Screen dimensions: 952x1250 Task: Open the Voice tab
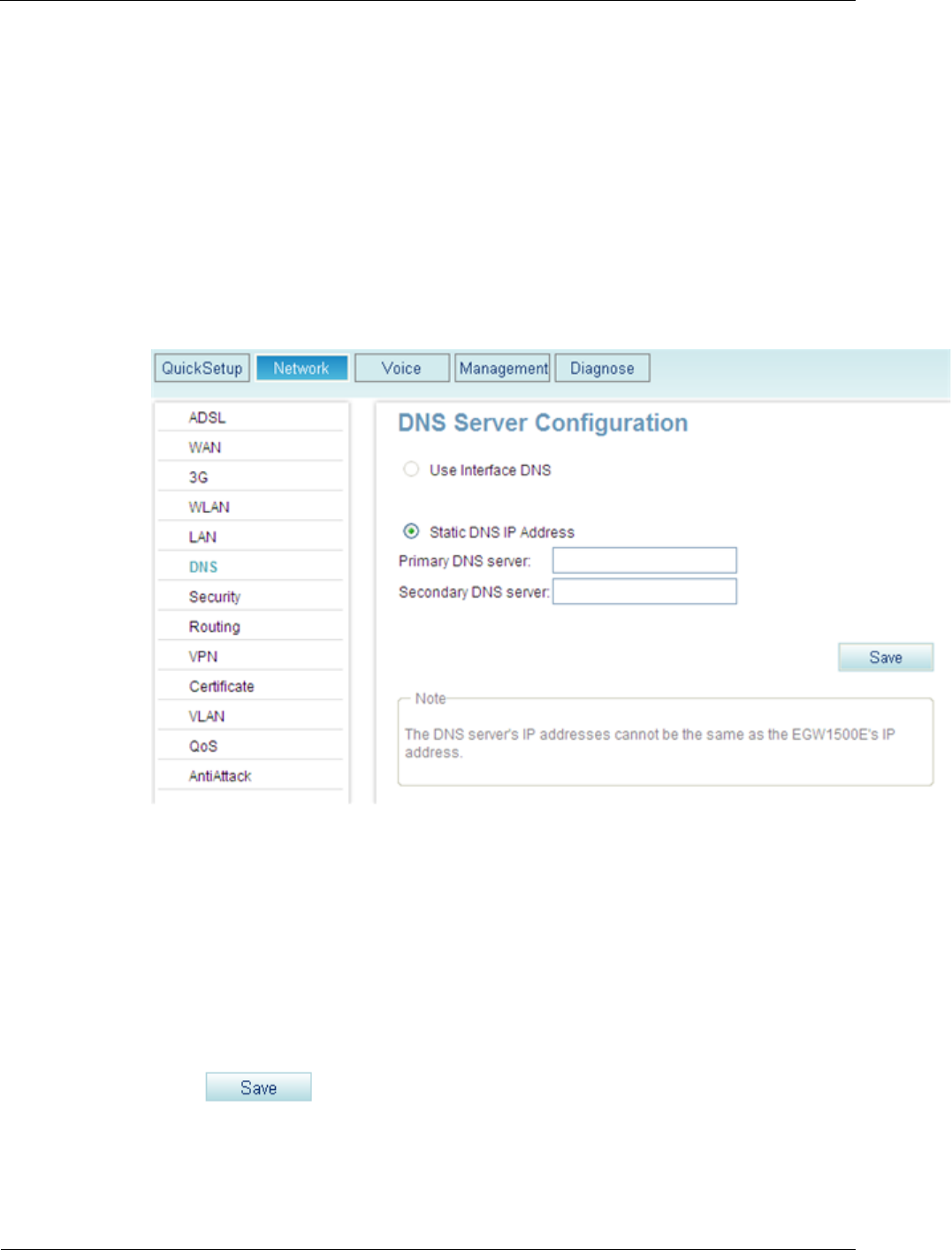click(402, 368)
